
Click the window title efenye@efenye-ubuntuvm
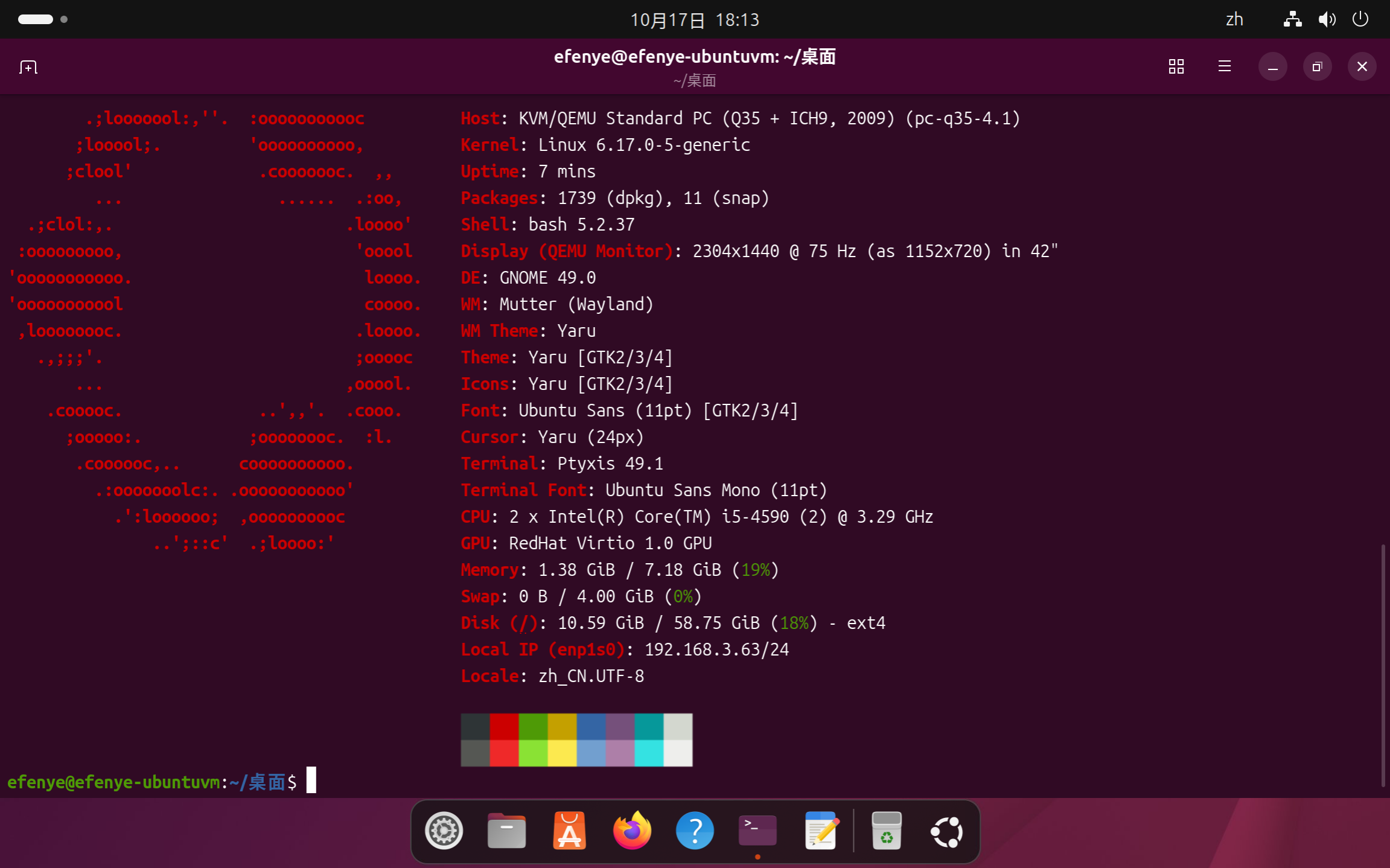[695, 57]
